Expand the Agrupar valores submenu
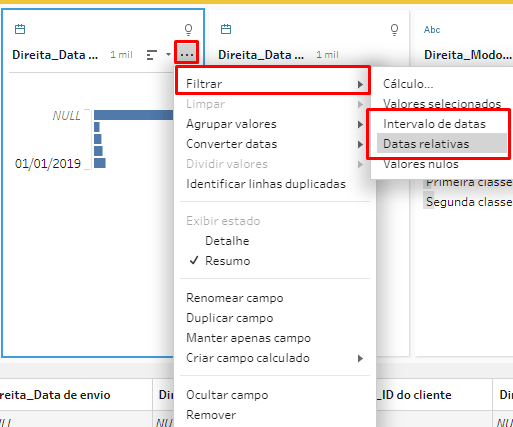 pos(275,124)
